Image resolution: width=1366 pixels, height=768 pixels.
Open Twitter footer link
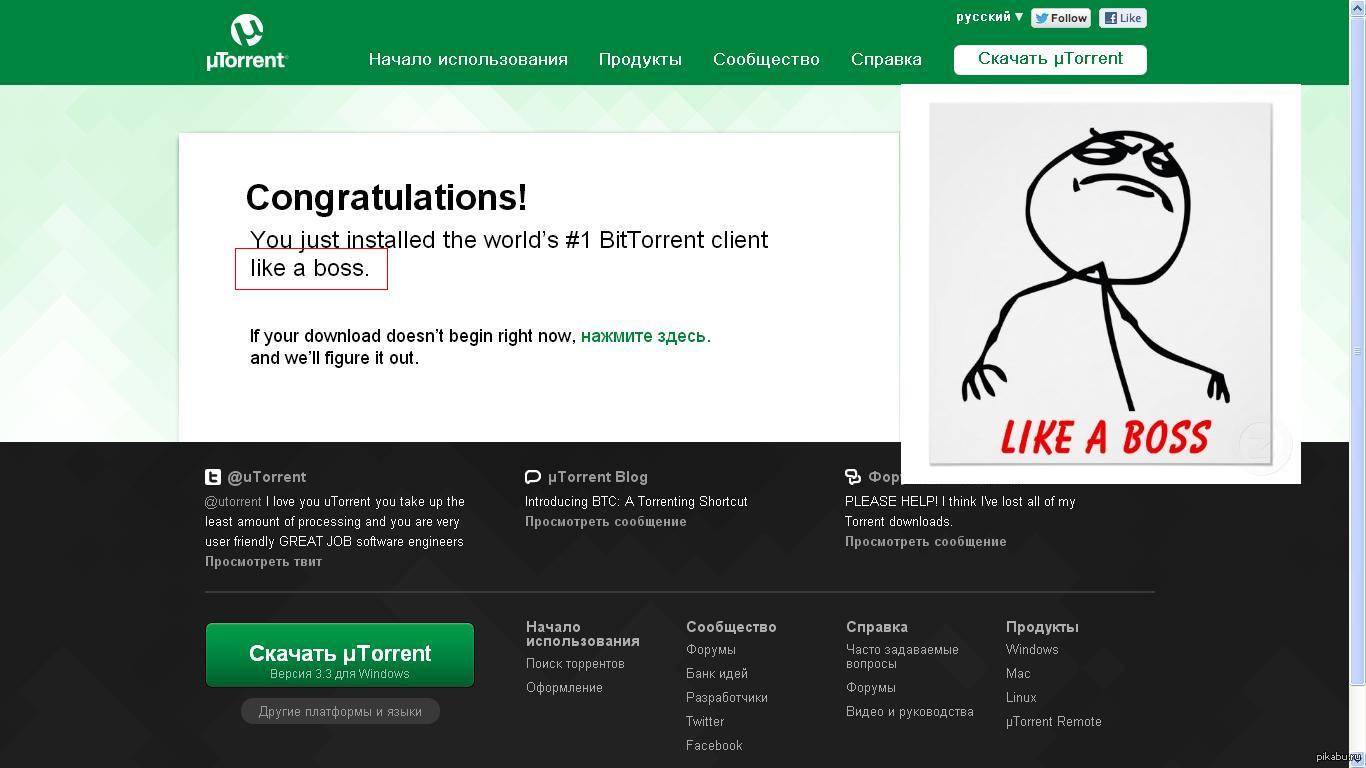pyautogui.click(x=705, y=722)
